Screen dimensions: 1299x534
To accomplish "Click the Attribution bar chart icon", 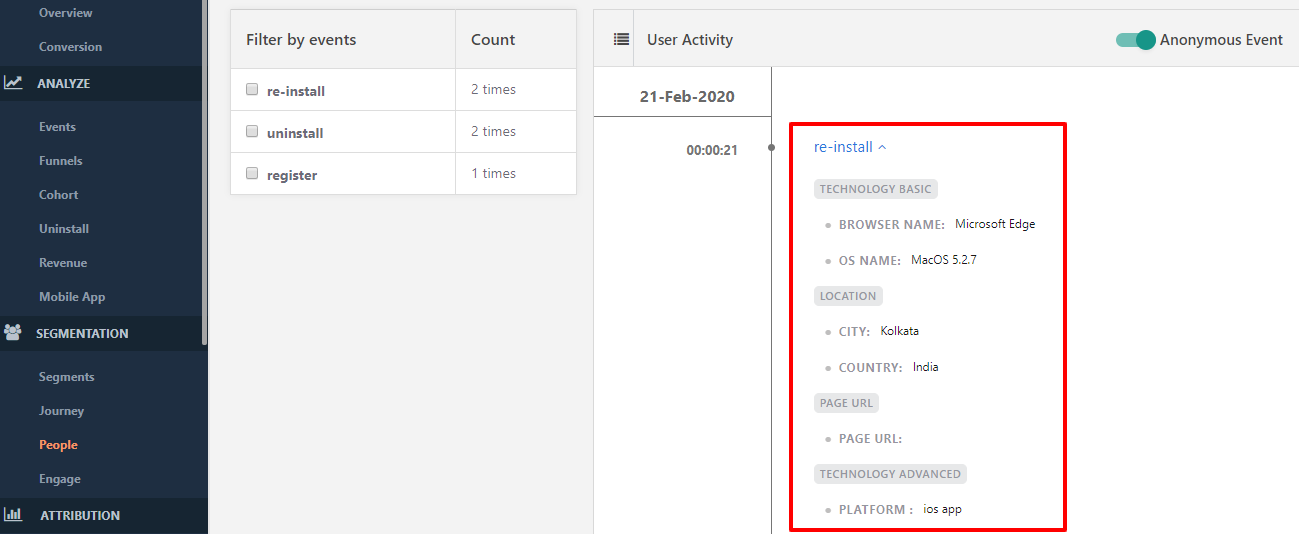I will [x=13, y=515].
